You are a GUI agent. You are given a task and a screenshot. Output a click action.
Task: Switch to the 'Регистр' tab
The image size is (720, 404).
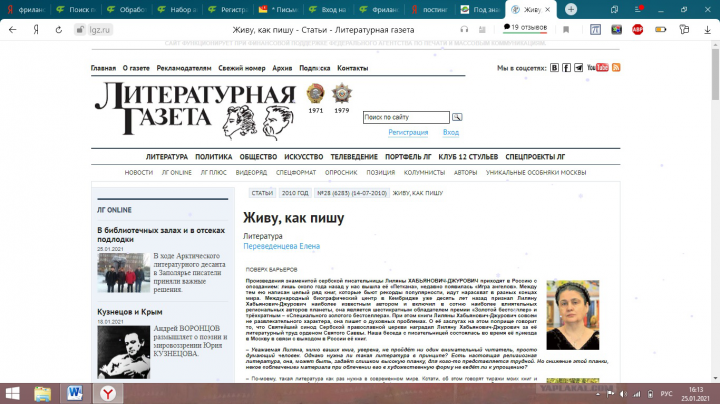pos(228,9)
